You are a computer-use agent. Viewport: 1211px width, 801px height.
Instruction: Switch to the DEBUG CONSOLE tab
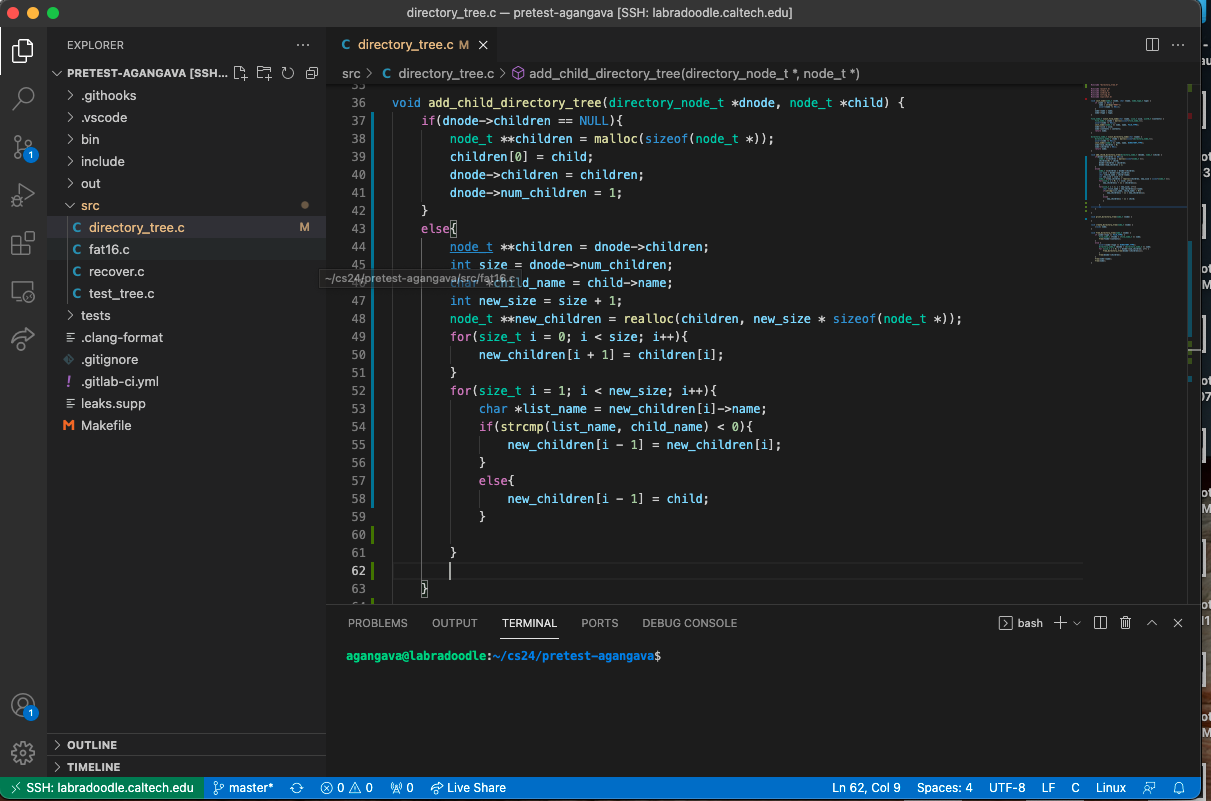pos(689,623)
